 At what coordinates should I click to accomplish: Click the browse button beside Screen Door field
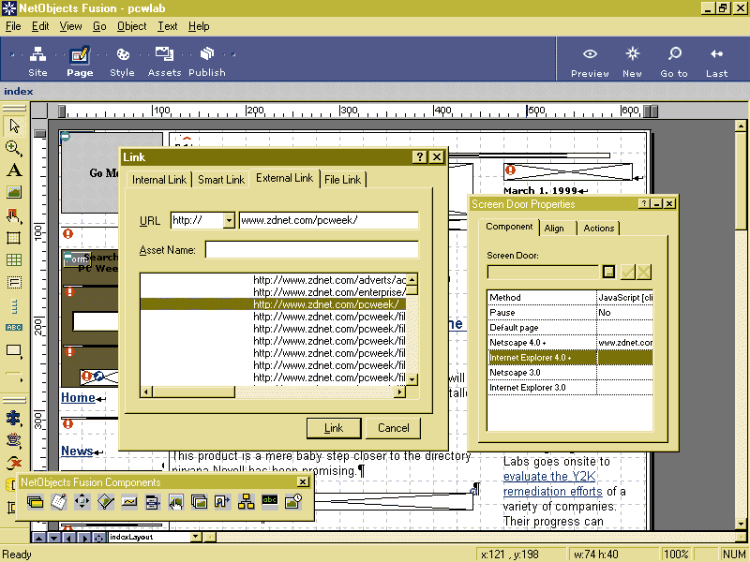608,272
